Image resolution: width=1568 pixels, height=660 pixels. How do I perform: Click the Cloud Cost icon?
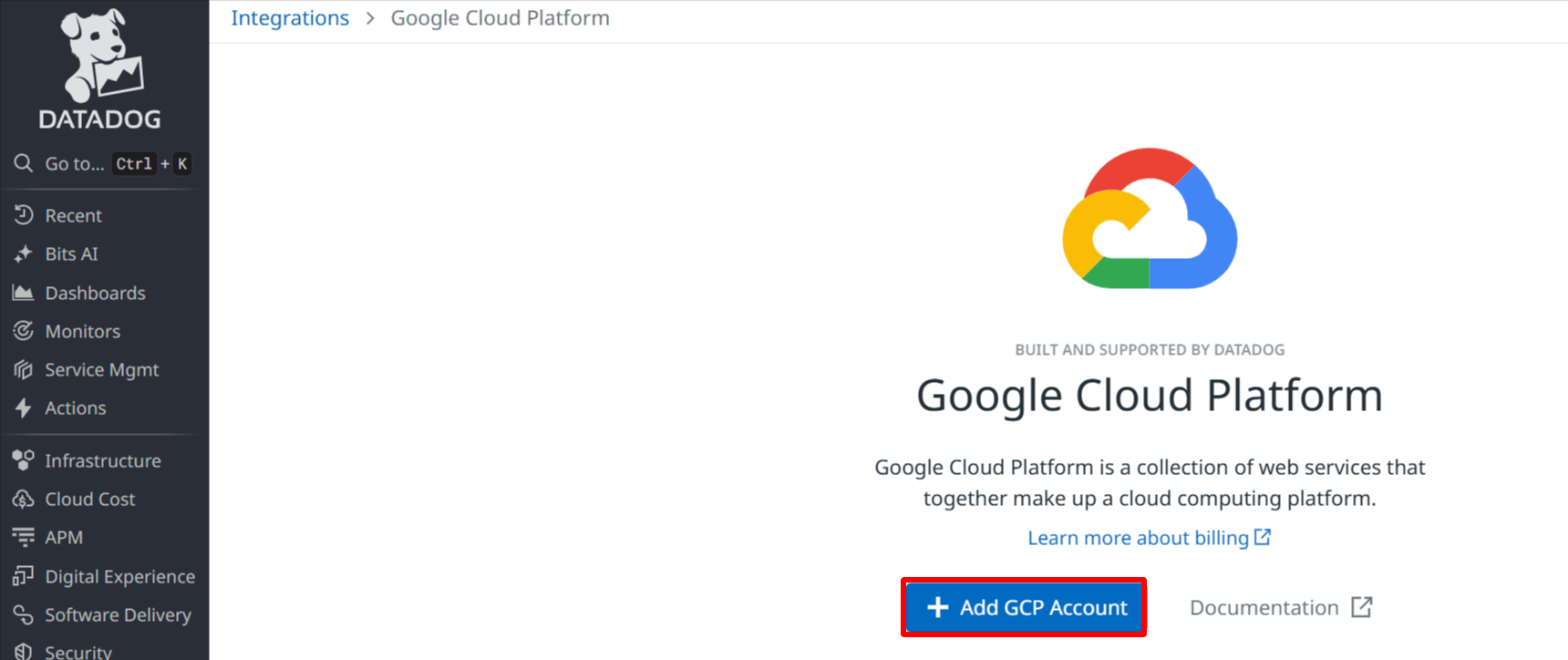click(x=24, y=500)
